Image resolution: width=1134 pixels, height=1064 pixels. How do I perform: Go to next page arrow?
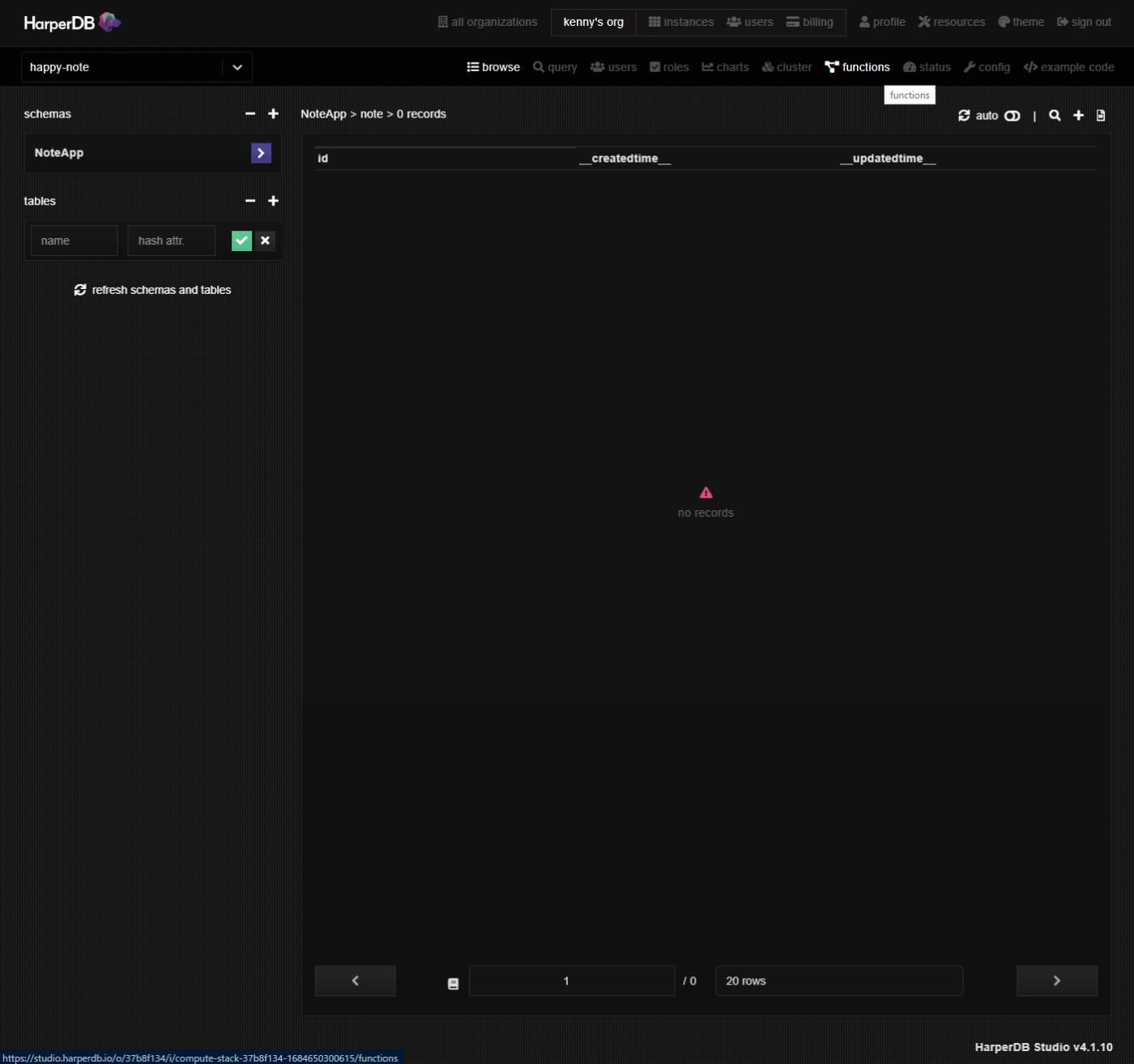(1057, 981)
